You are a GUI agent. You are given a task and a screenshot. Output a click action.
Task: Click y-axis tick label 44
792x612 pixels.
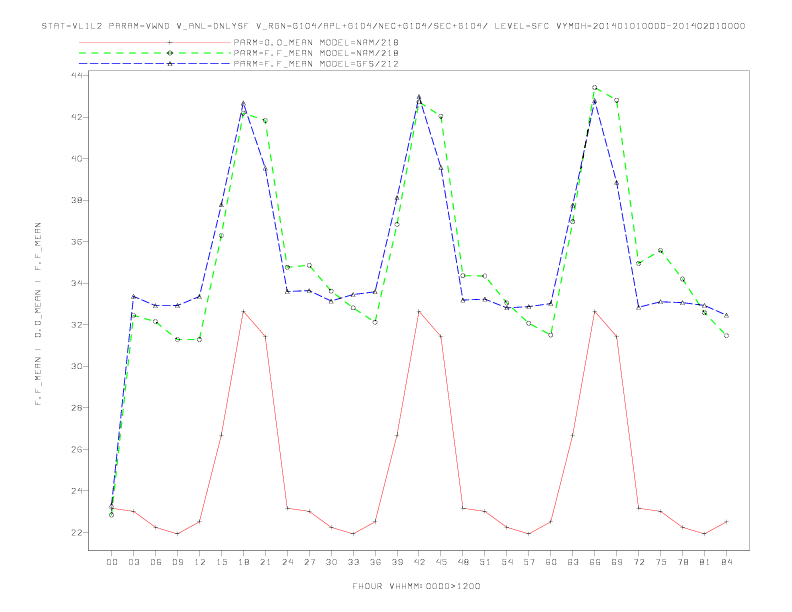pyautogui.click(x=77, y=75)
